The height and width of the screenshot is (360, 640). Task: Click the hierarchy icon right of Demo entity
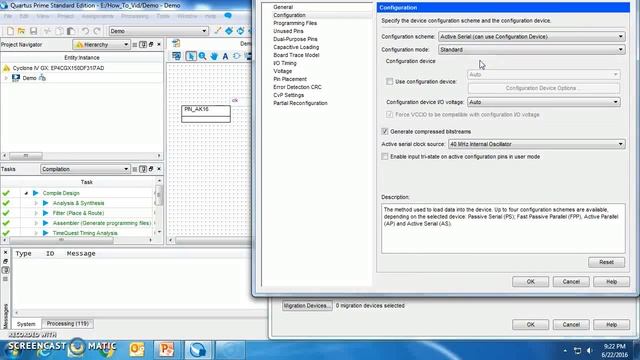pos(42,78)
